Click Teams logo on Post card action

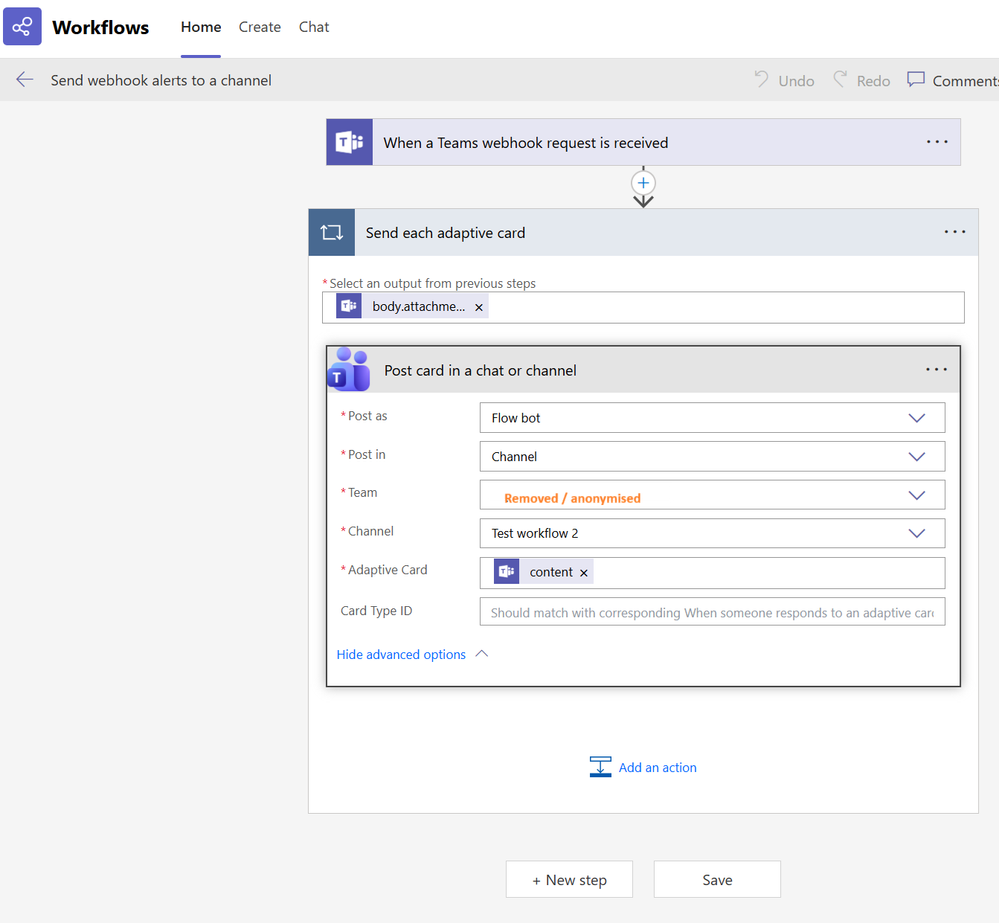pyautogui.click(x=349, y=369)
